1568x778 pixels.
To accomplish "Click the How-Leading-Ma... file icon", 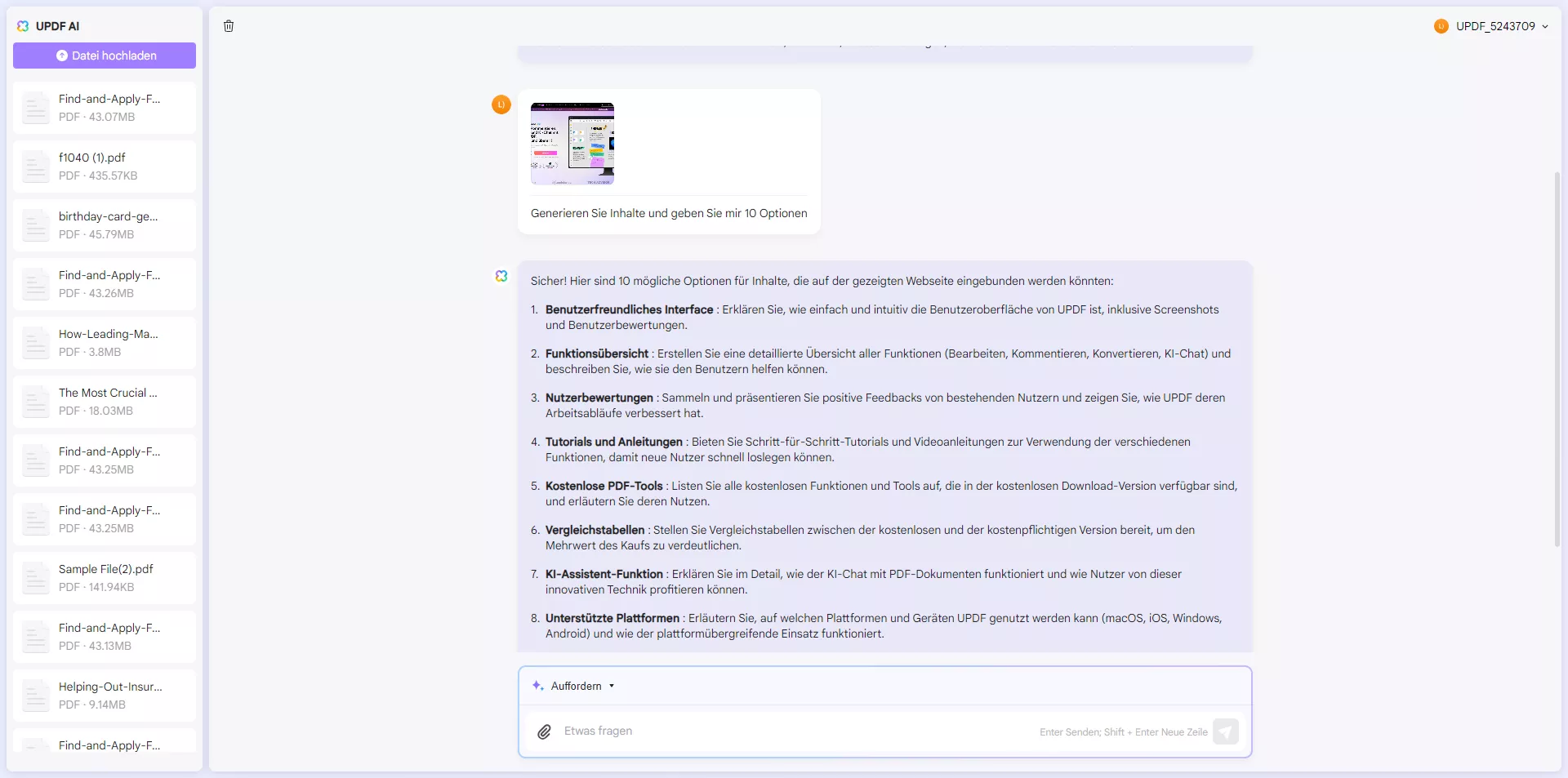I will pos(36,343).
